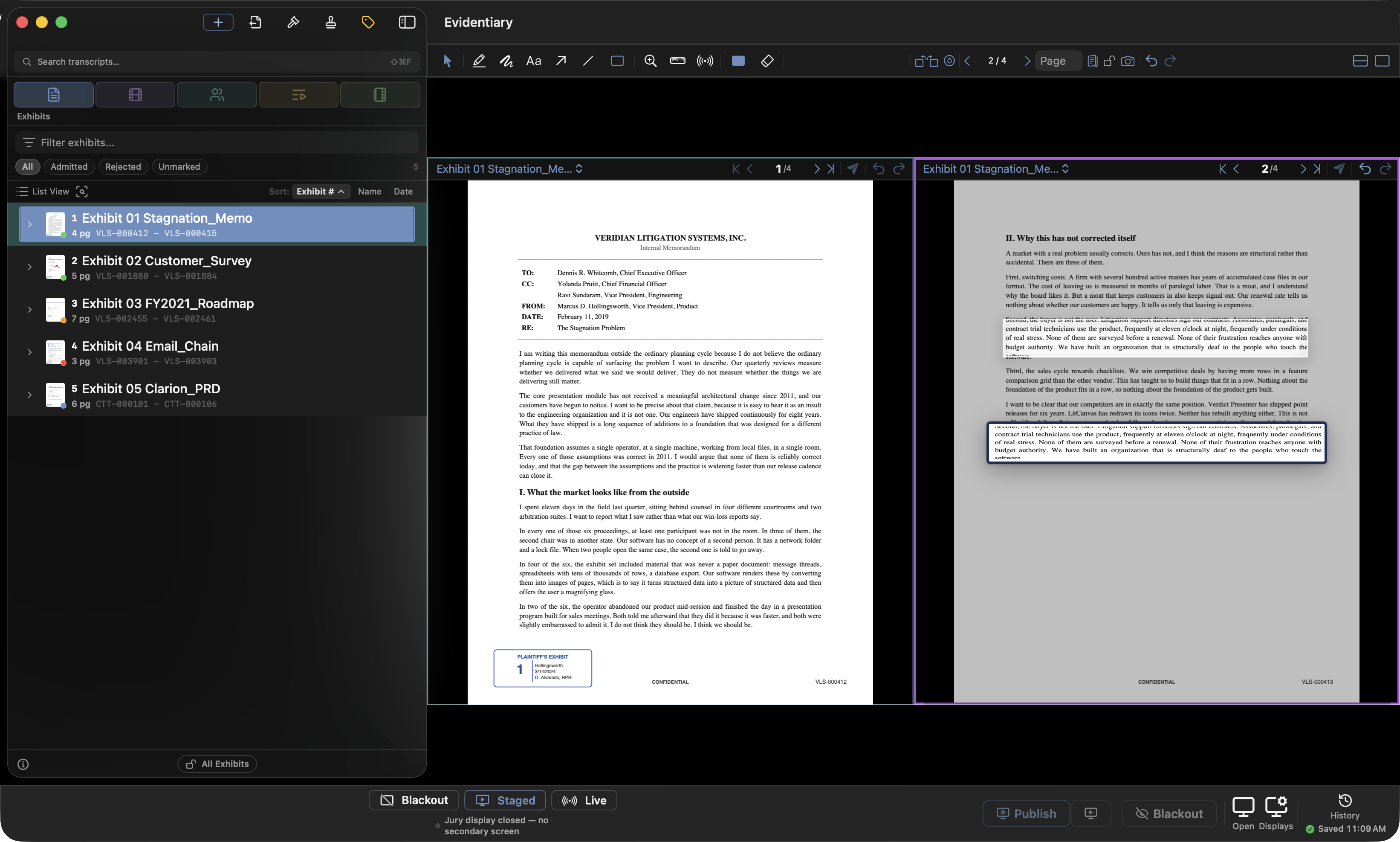Viewport: 1400px width, 842px height.
Task: Jump to last page in left pane
Action: pyautogui.click(x=831, y=169)
